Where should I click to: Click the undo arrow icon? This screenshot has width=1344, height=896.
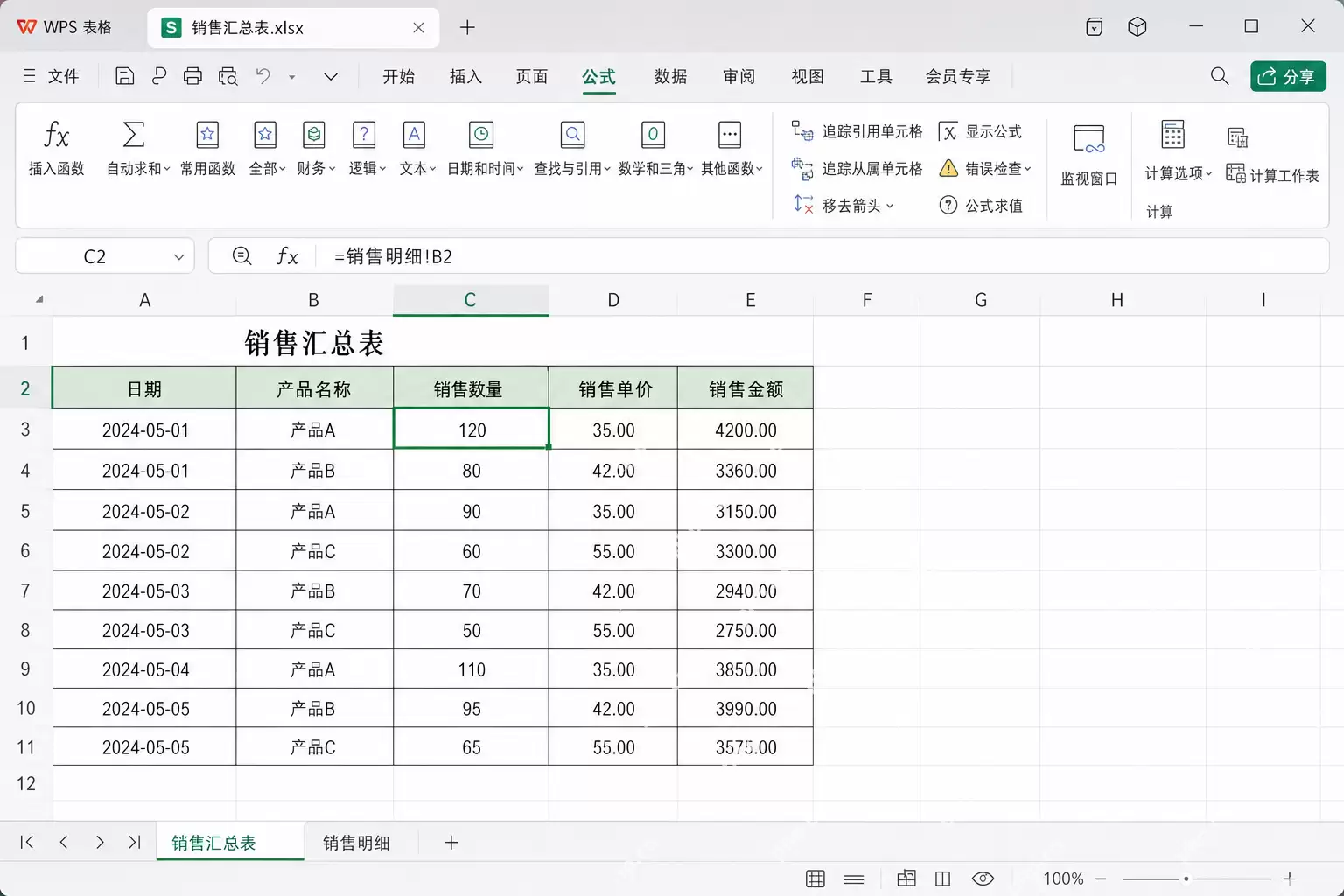tap(263, 77)
